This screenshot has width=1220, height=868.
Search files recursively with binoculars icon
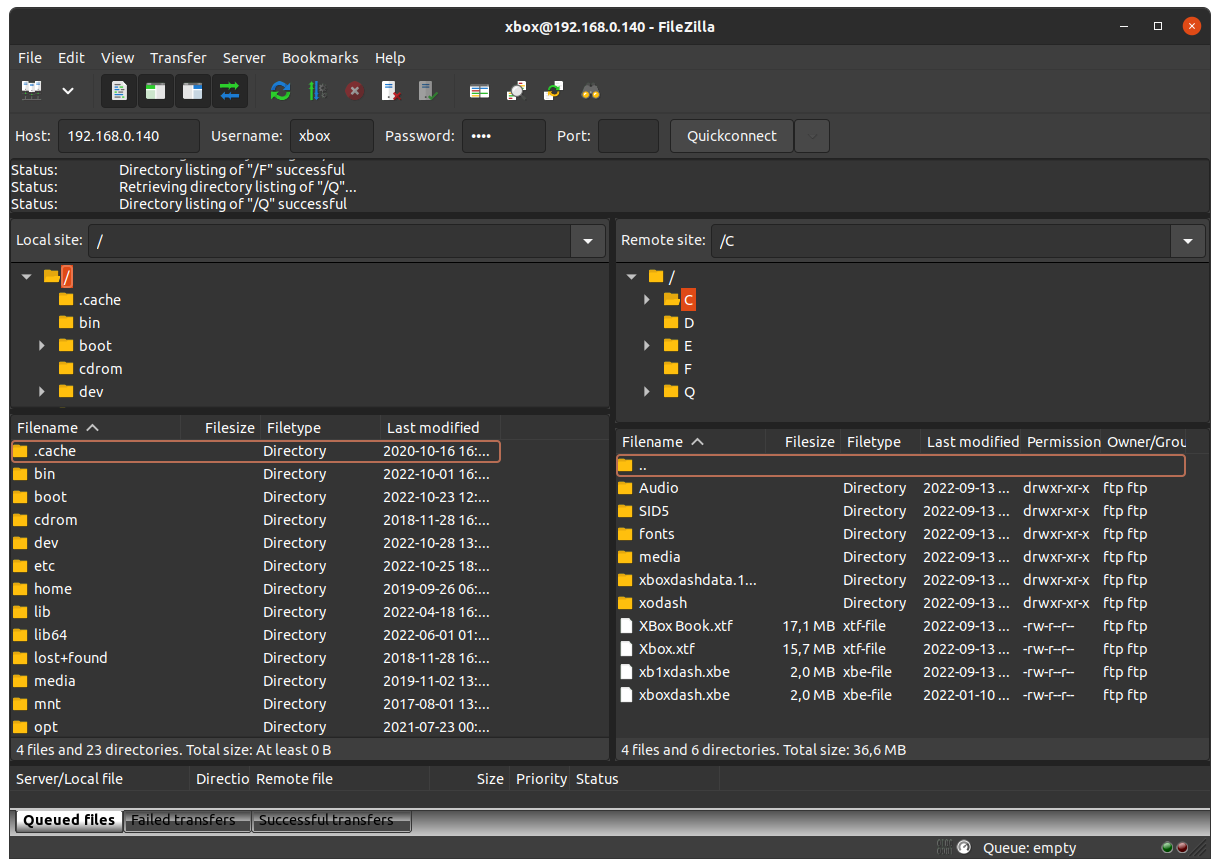coord(591,91)
